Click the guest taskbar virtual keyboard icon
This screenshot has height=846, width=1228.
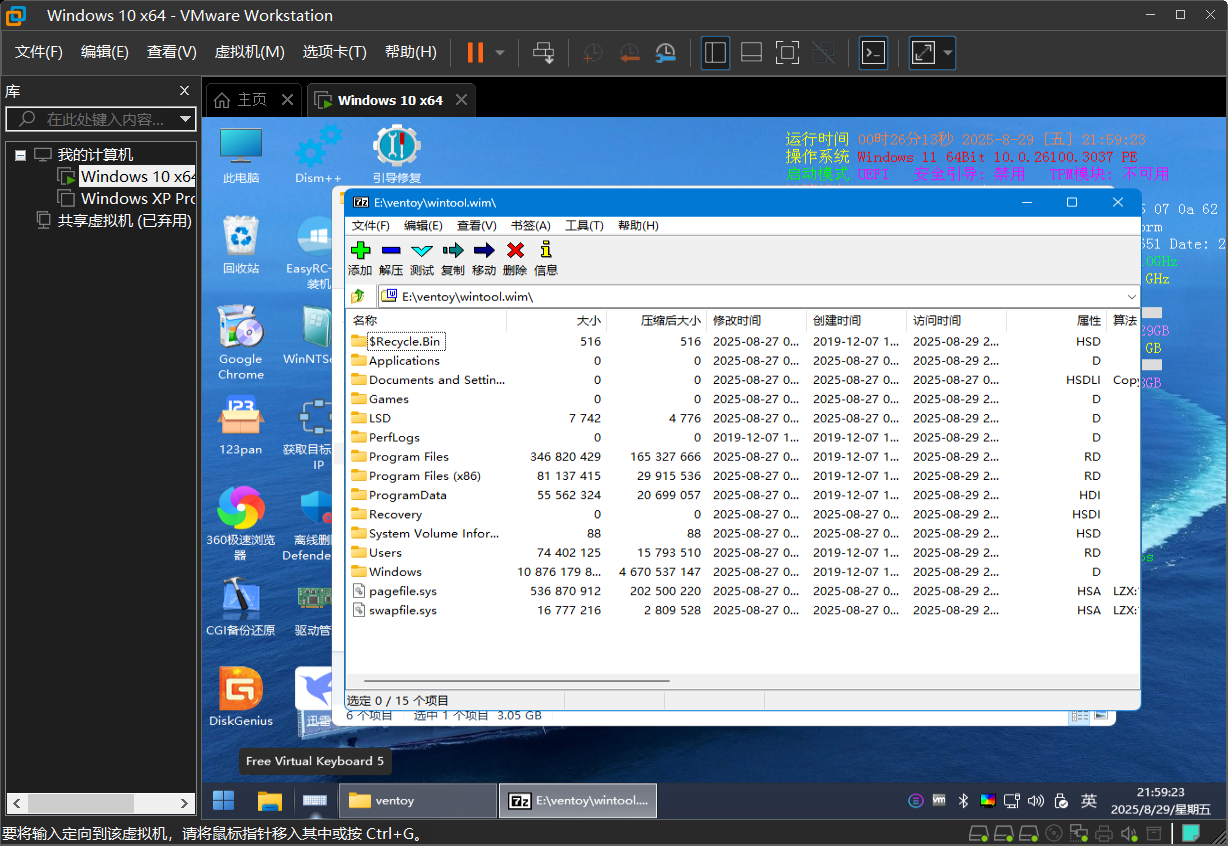pyautogui.click(x=315, y=800)
